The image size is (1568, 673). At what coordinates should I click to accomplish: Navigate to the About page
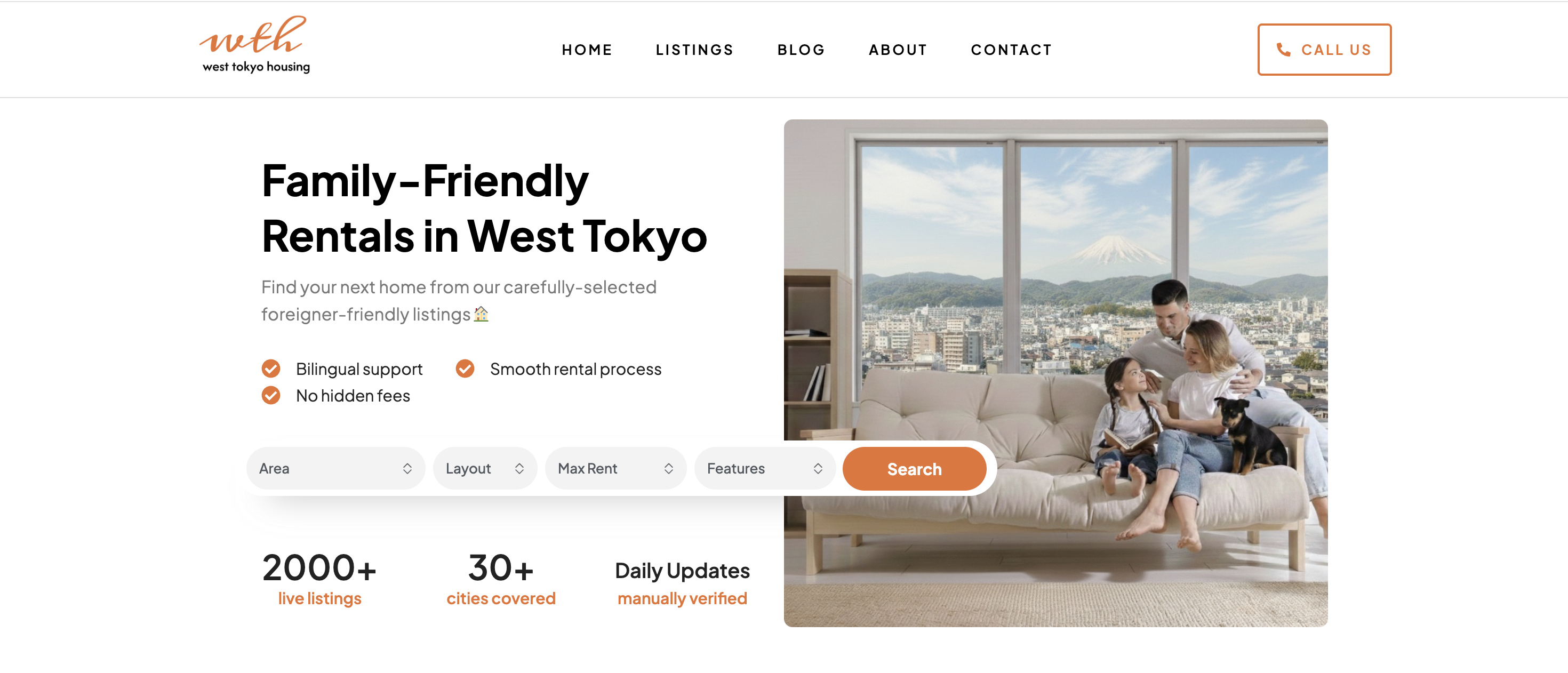coord(898,50)
